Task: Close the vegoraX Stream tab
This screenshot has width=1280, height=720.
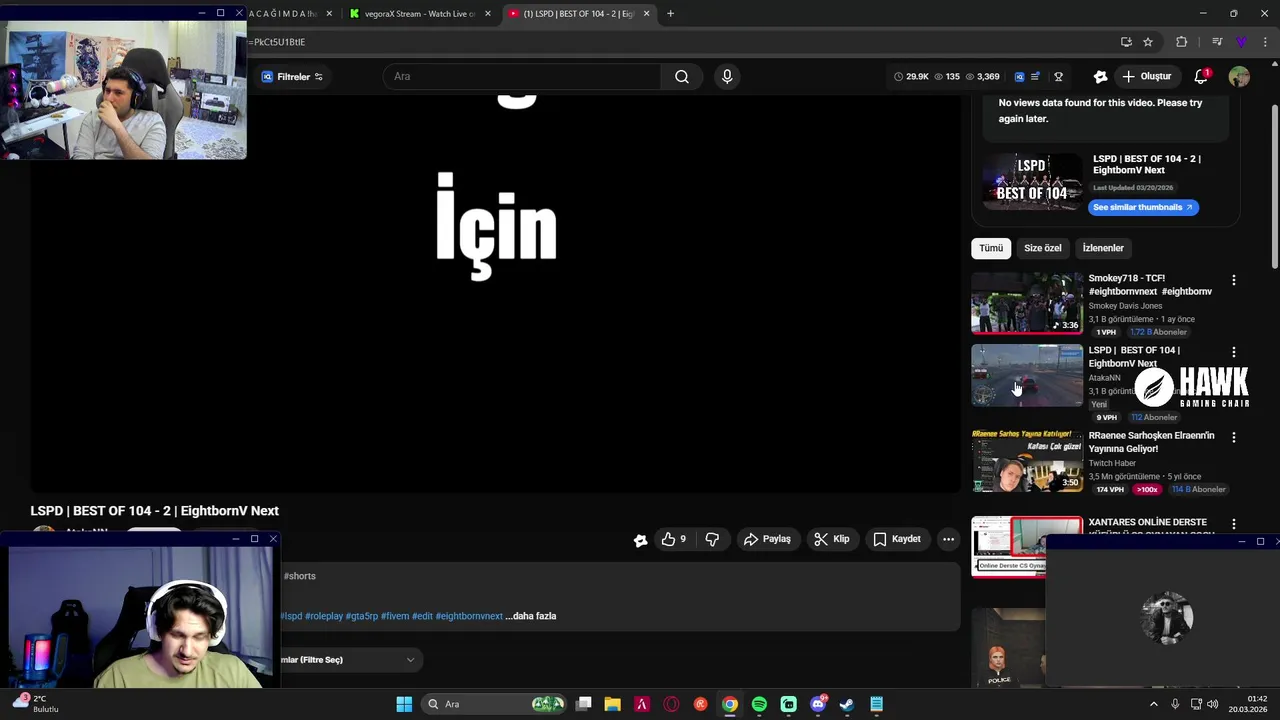Action: tap(488, 14)
